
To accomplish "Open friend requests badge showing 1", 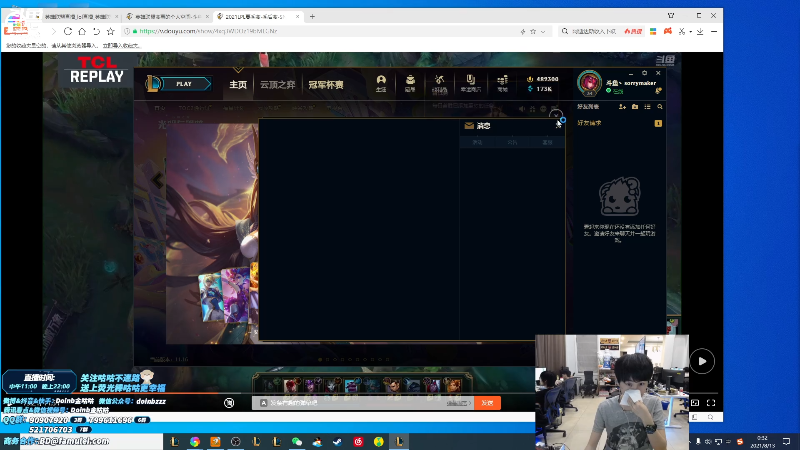I will coord(658,123).
